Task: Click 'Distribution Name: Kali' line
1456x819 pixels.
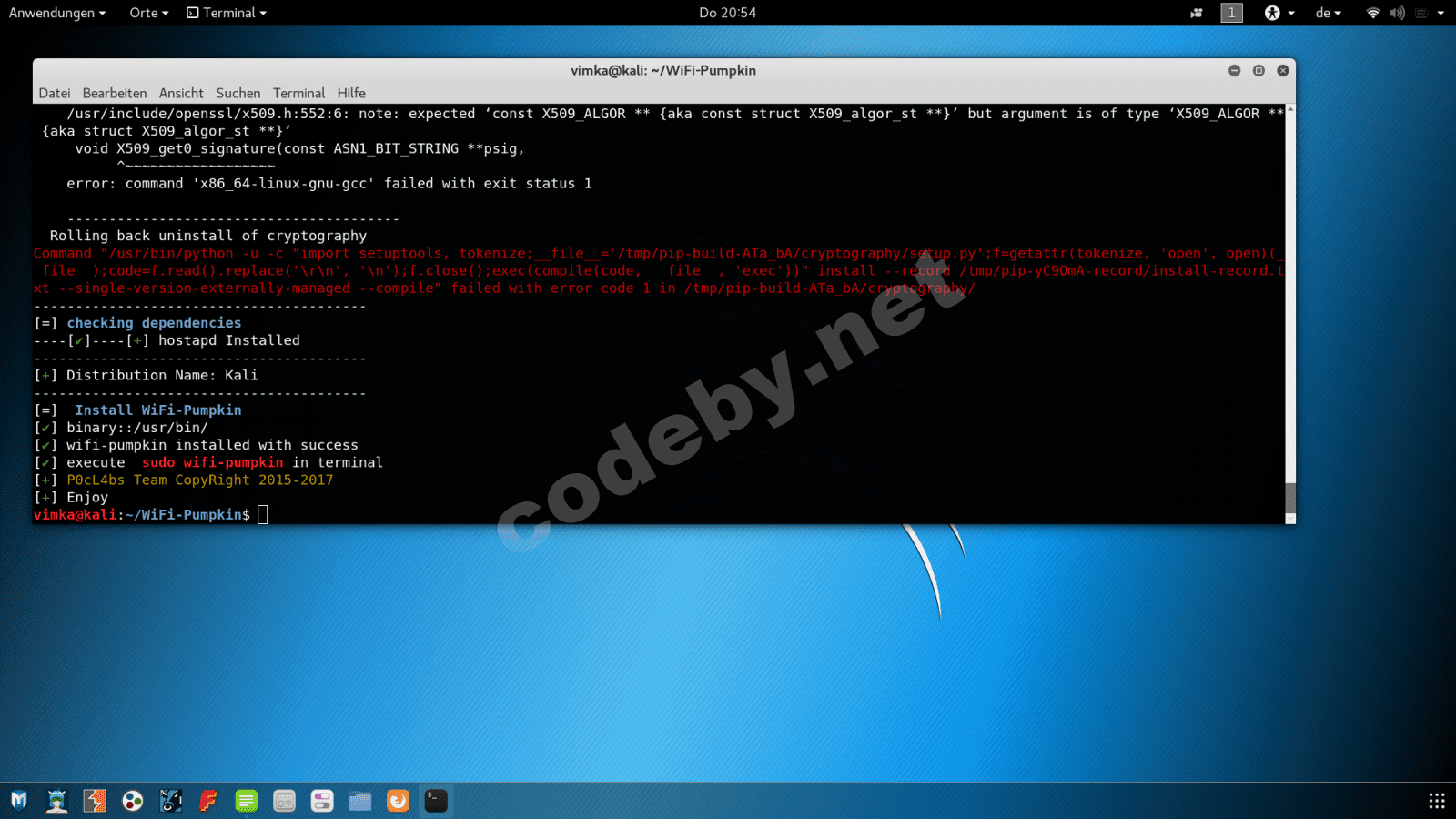Action: (146, 375)
